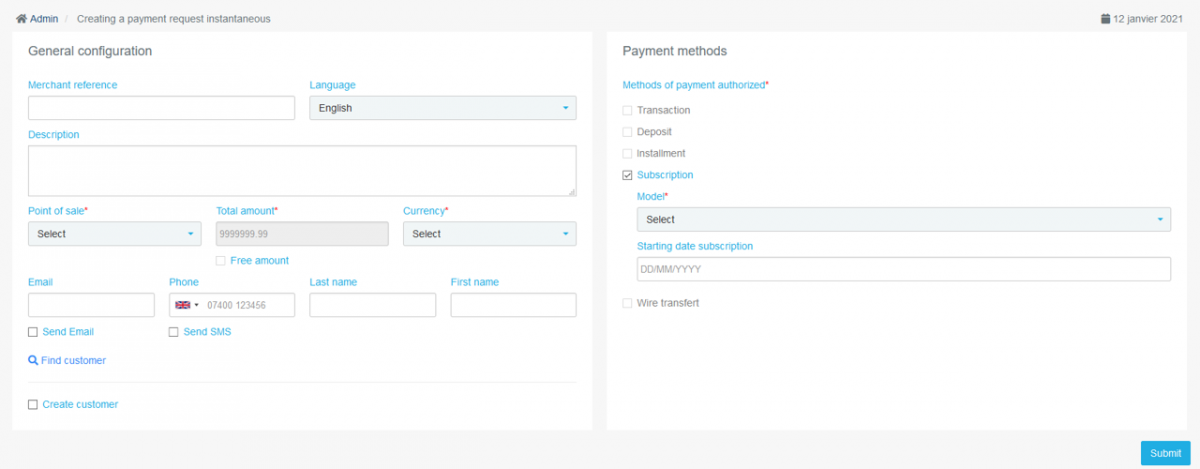Enable the Send Email checkbox
The height and width of the screenshot is (469, 1200).
(33, 331)
